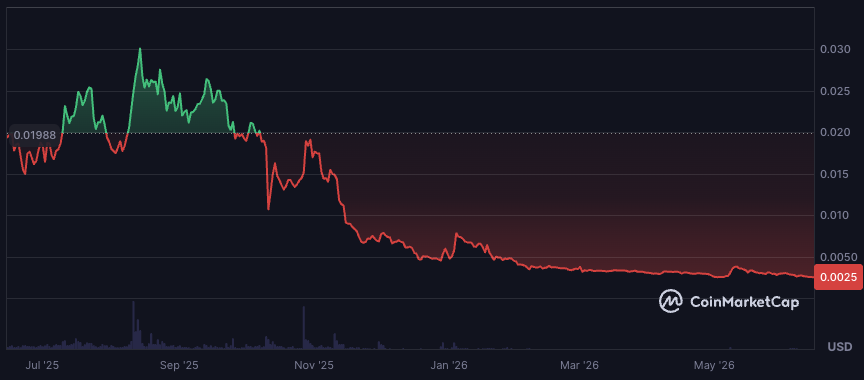The image size is (864, 380).
Task: Click the 0.010 price axis label
Action: tap(834, 215)
